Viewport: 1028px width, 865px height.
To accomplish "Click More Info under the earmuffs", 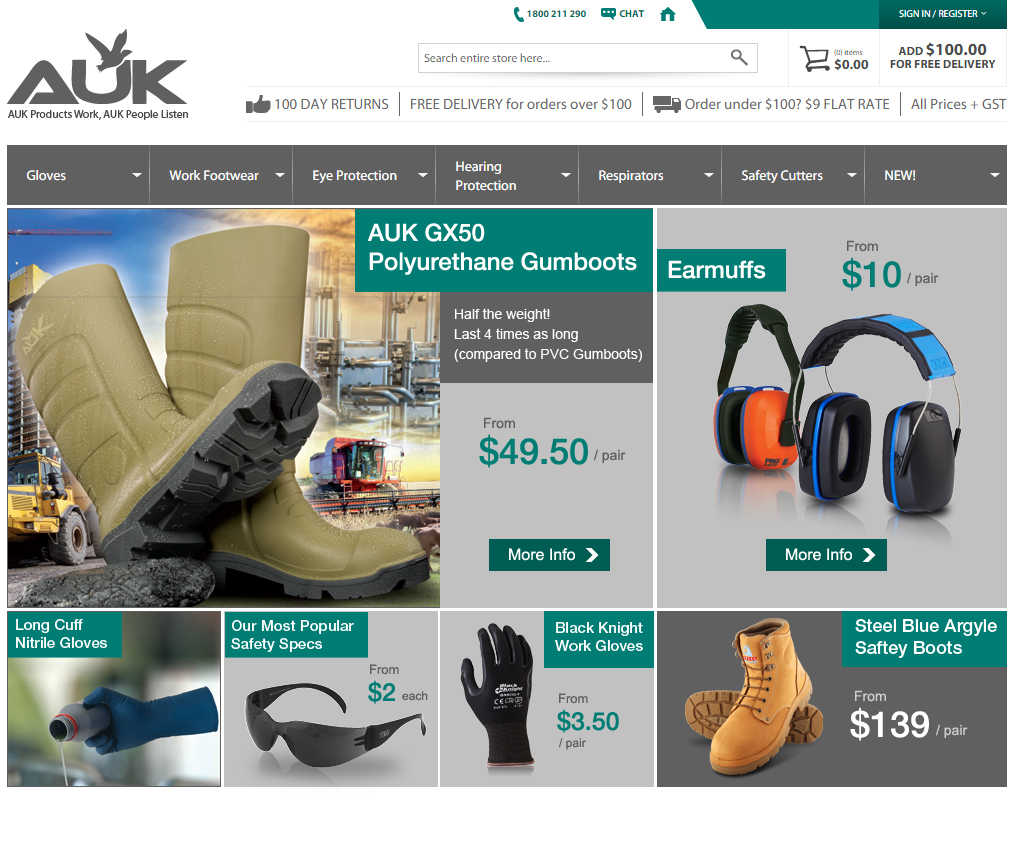I will coord(826,555).
